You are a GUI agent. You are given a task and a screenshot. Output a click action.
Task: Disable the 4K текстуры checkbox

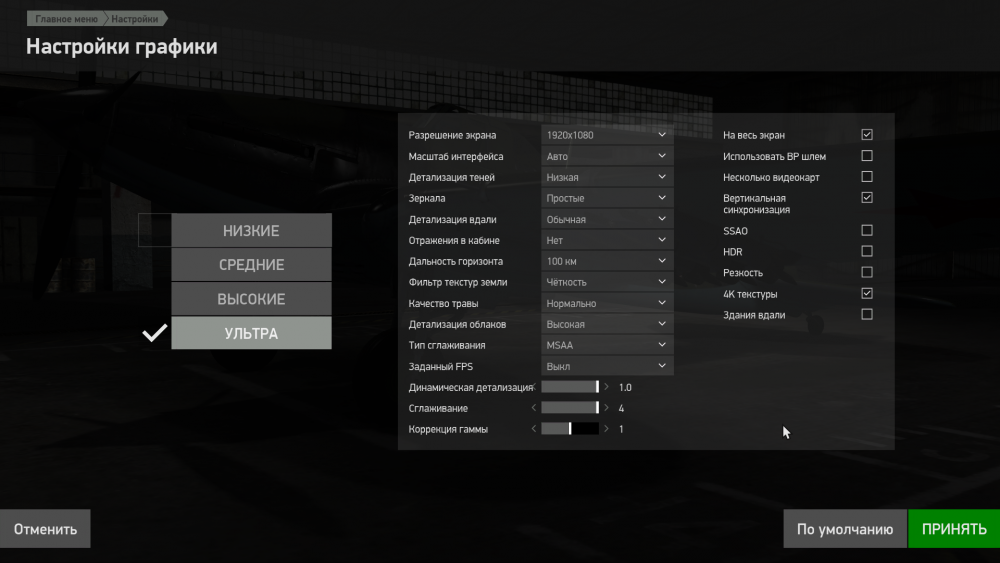pyautogui.click(x=867, y=293)
